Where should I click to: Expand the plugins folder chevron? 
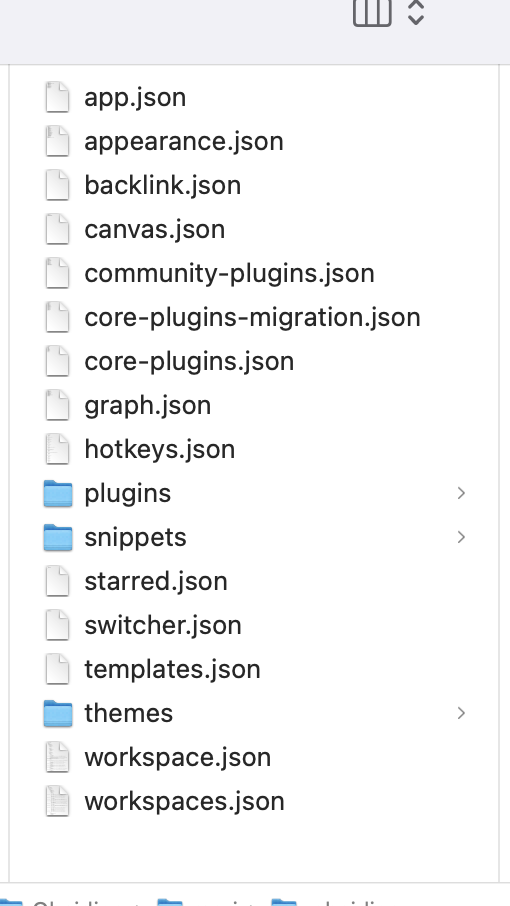click(461, 493)
